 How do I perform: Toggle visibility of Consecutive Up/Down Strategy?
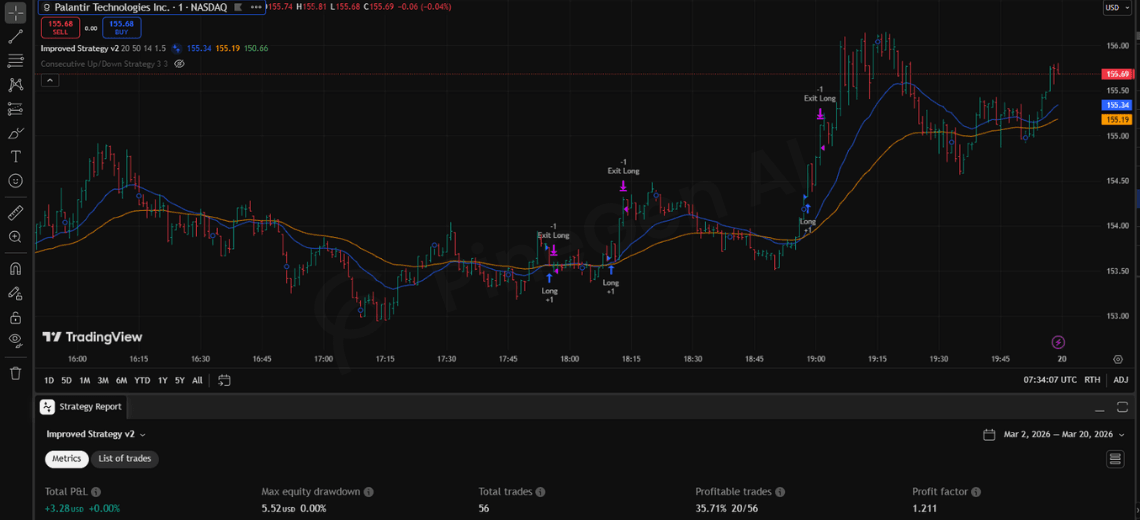pos(179,63)
